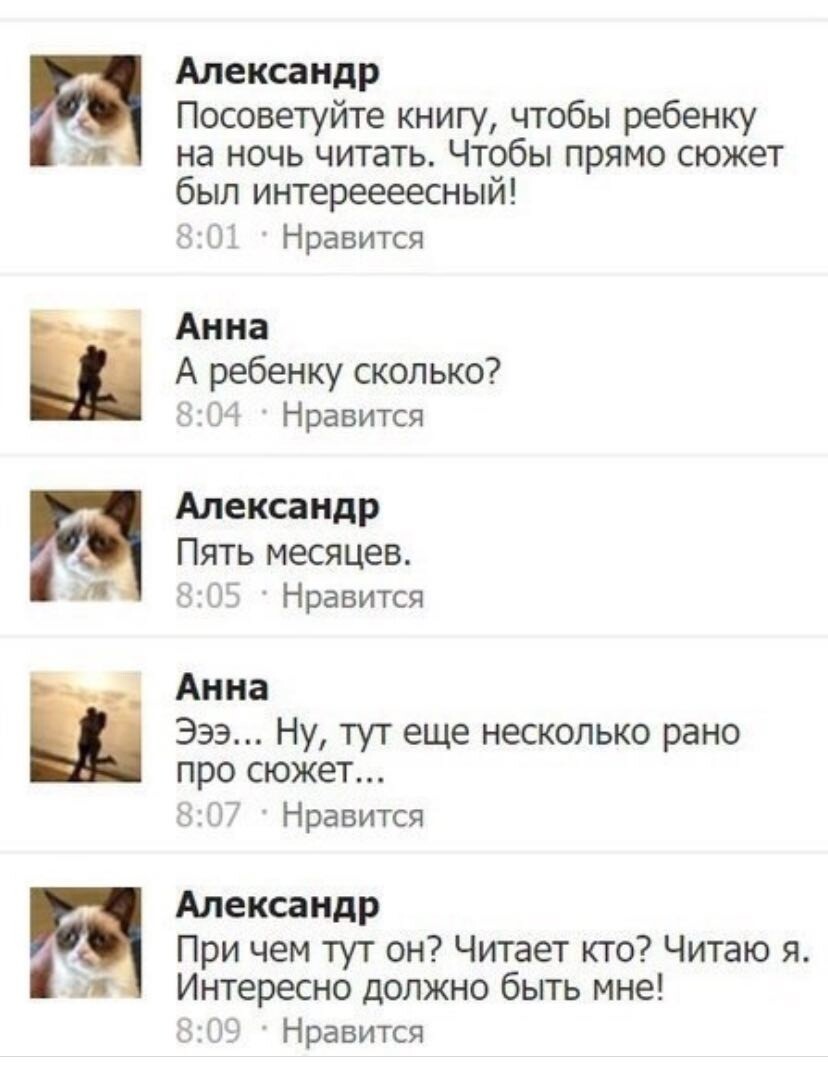
Task: Click the 8:07 timestamp under 'про сюжет...'
Action: coord(208,813)
